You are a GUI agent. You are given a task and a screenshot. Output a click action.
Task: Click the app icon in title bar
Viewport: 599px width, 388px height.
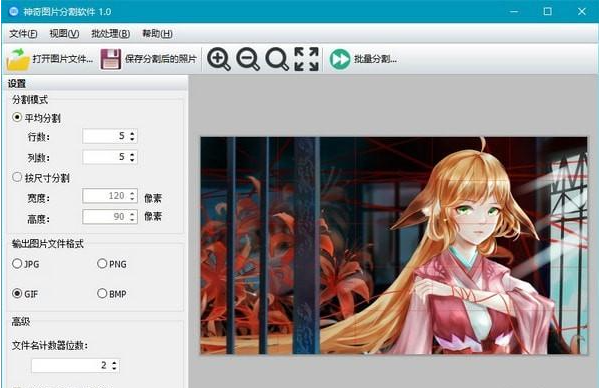tap(13, 11)
